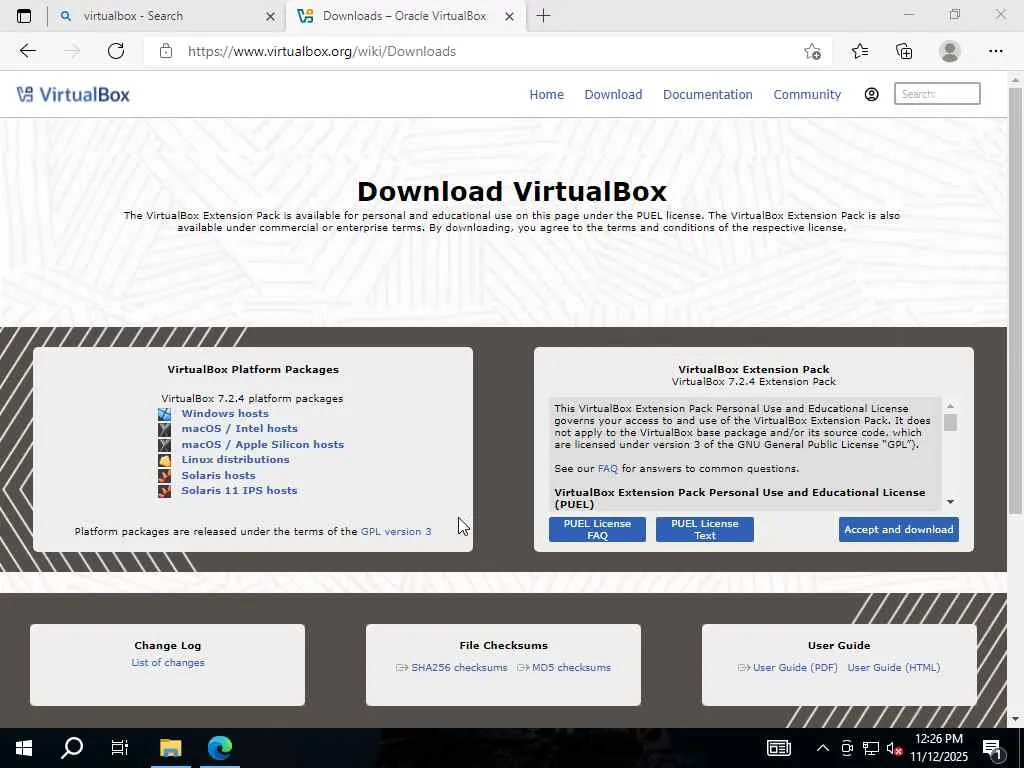Click Microsoft Edge icon on taskbar
The height and width of the screenshot is (768, 1024).
[x=220, y=748]
